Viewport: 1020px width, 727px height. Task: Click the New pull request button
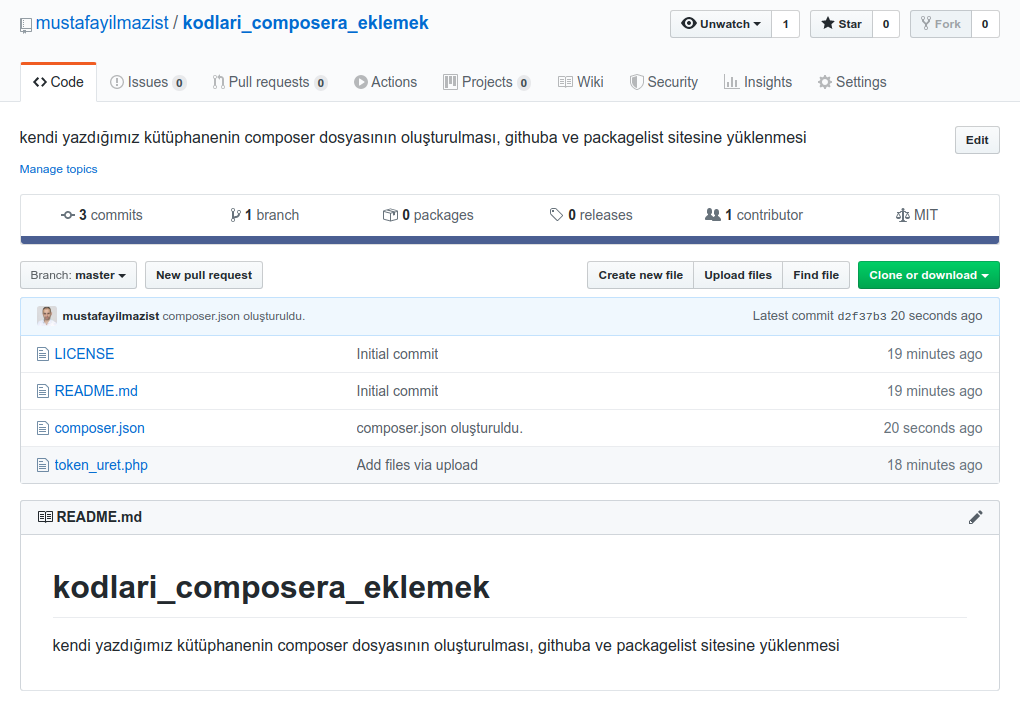click(204, 276)
